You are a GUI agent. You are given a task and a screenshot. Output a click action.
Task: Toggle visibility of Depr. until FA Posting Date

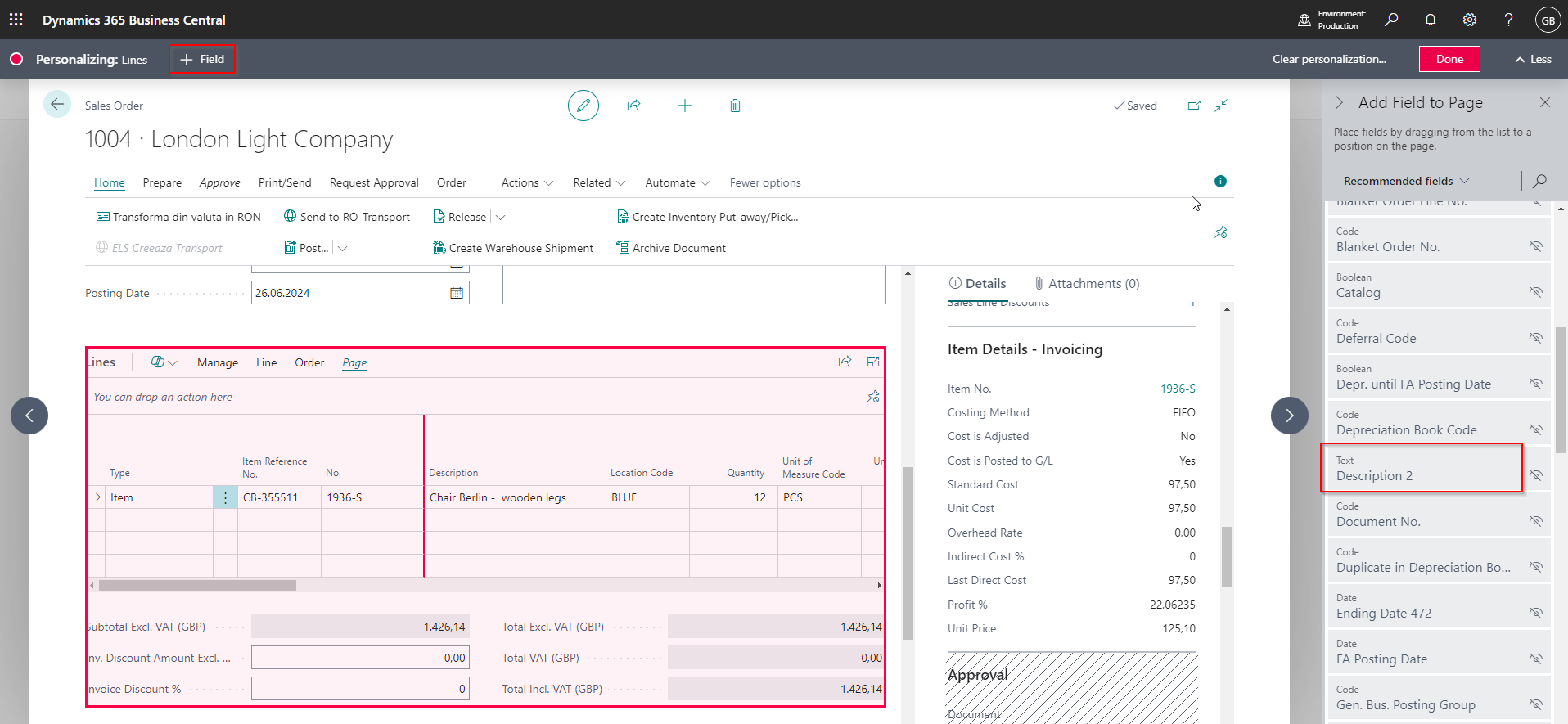pyautogui.click(x=1535, y=384)
